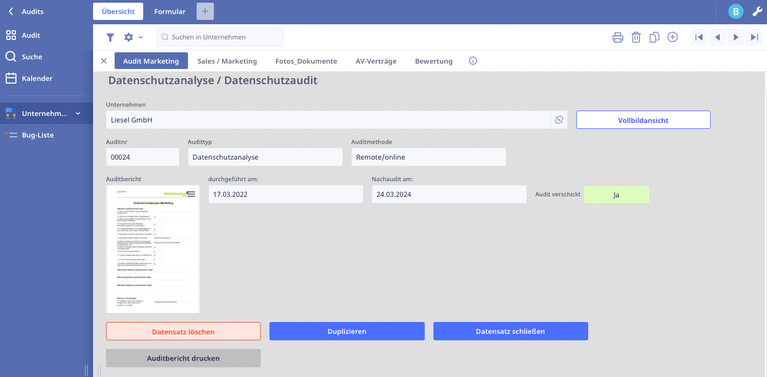Screen dimensions: 767x377
Task: Select the Unternehmen sidebar entry
Action: click(x=46, y=113)
